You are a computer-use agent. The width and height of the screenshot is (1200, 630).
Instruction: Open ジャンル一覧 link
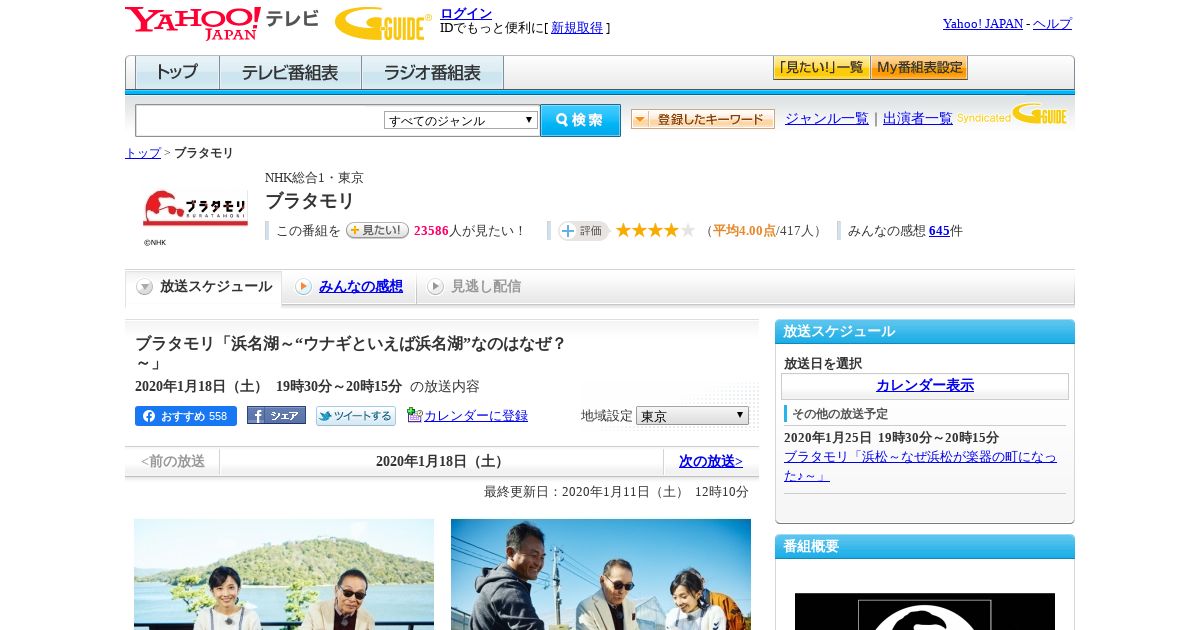[x=826, y=118]
